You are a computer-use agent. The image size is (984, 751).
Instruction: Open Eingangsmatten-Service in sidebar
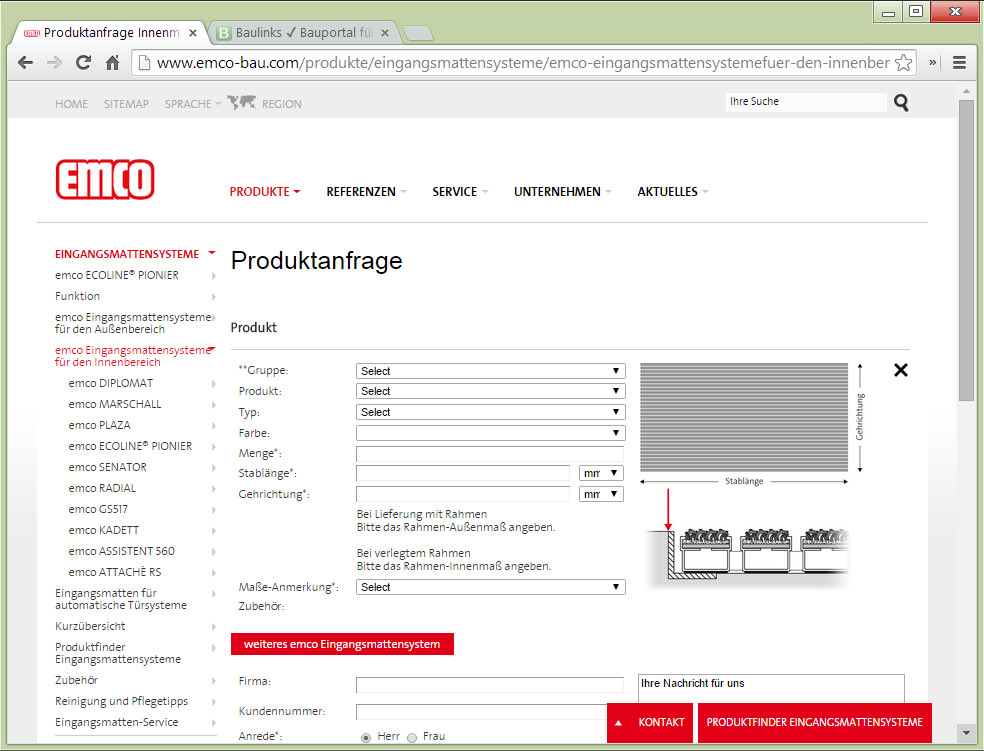116,722
